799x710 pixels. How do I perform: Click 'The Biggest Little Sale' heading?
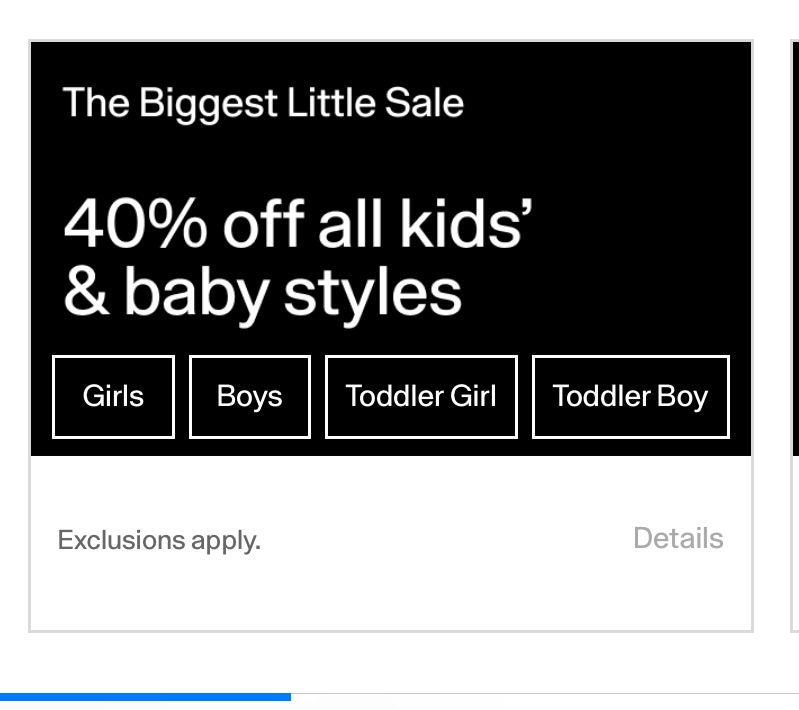pos(263,103)
